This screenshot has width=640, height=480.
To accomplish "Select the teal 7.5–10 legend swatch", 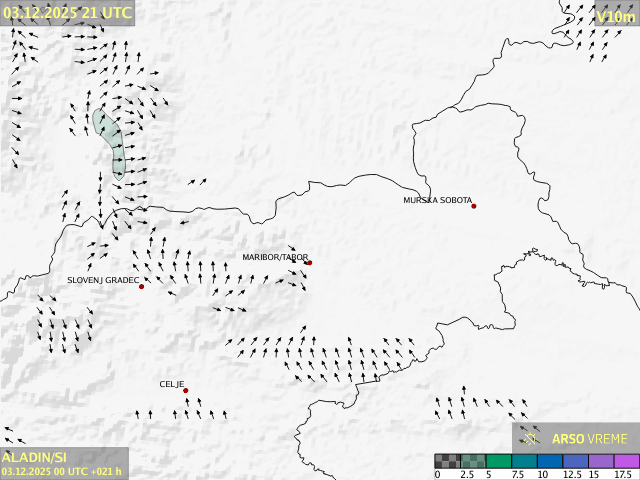I will [525, 461].
